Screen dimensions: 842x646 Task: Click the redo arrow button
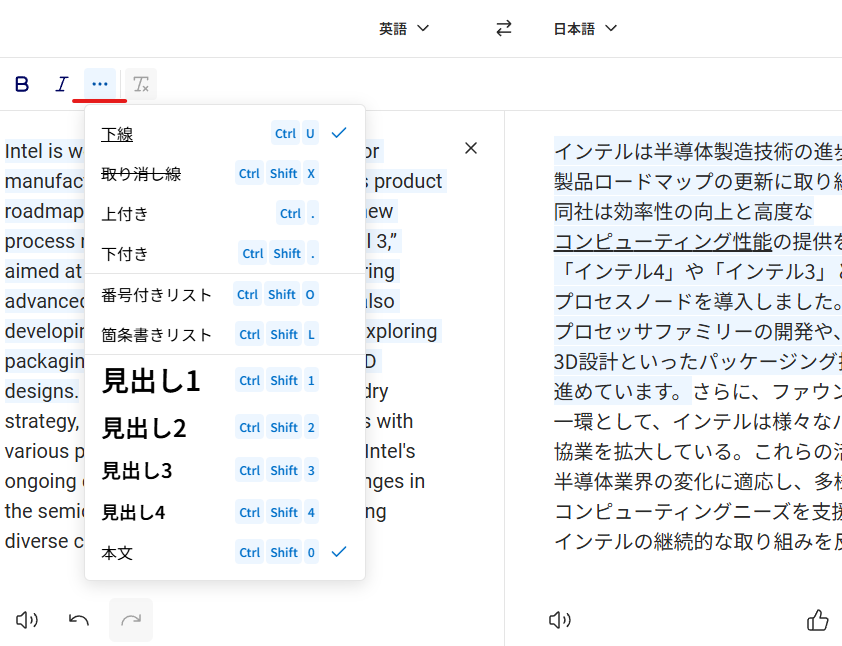(x=131, y=620)
